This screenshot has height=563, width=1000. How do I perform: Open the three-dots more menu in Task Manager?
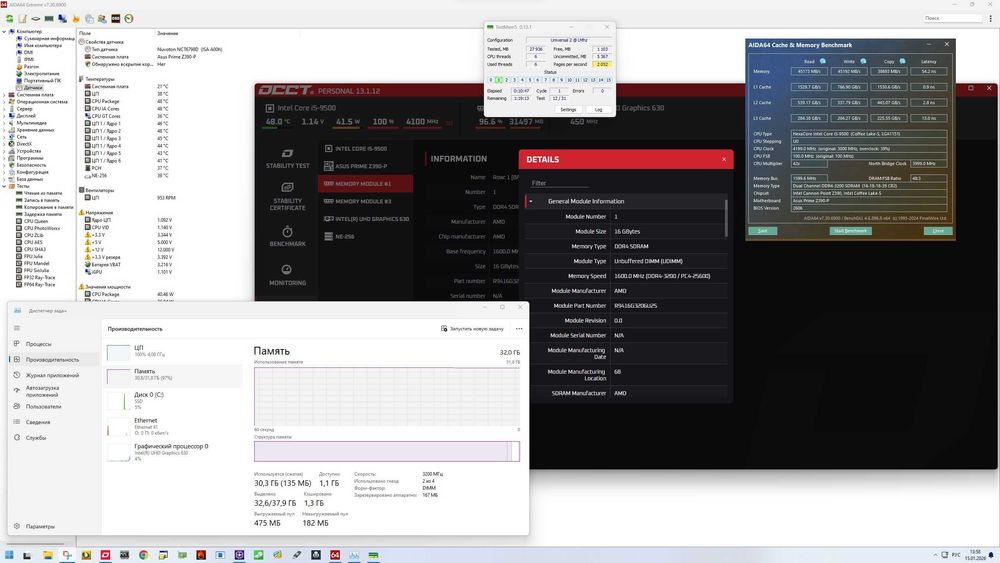click(519, 329)
